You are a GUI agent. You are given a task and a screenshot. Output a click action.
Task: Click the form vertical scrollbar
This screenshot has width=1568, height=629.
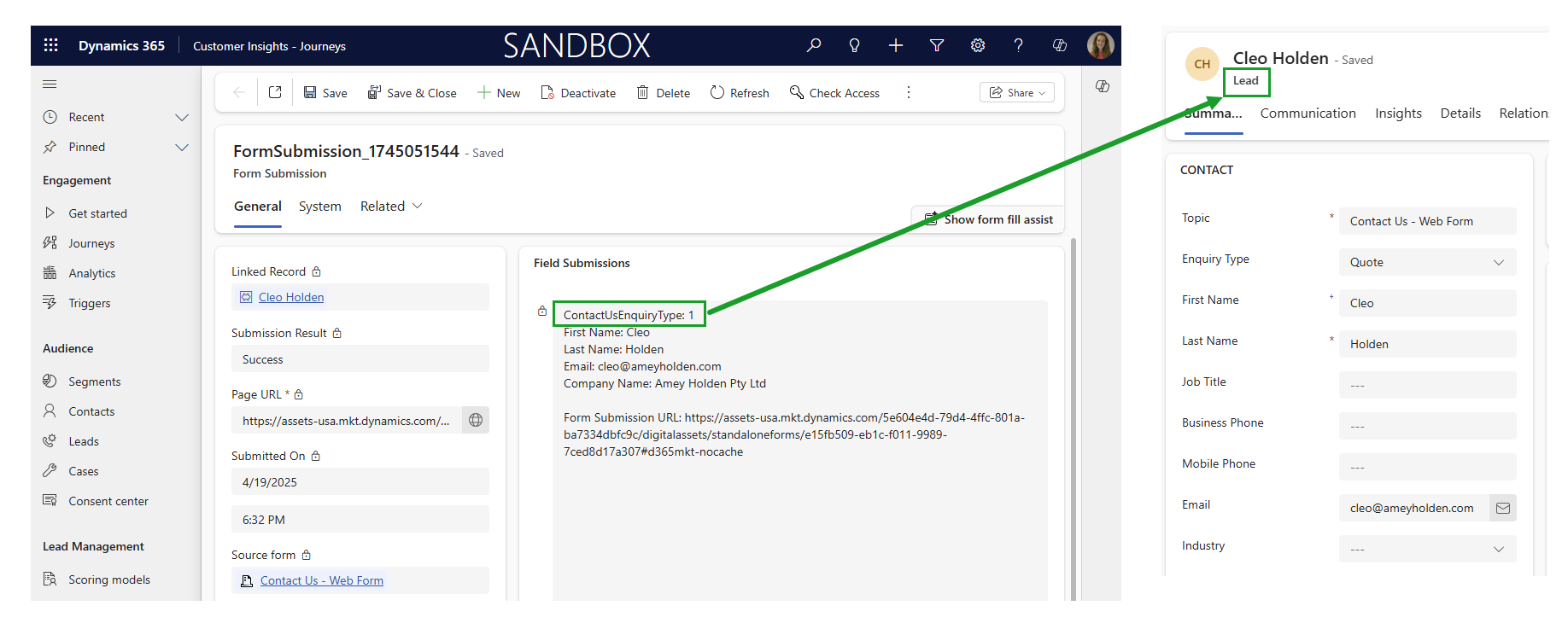coord(1074,418)
